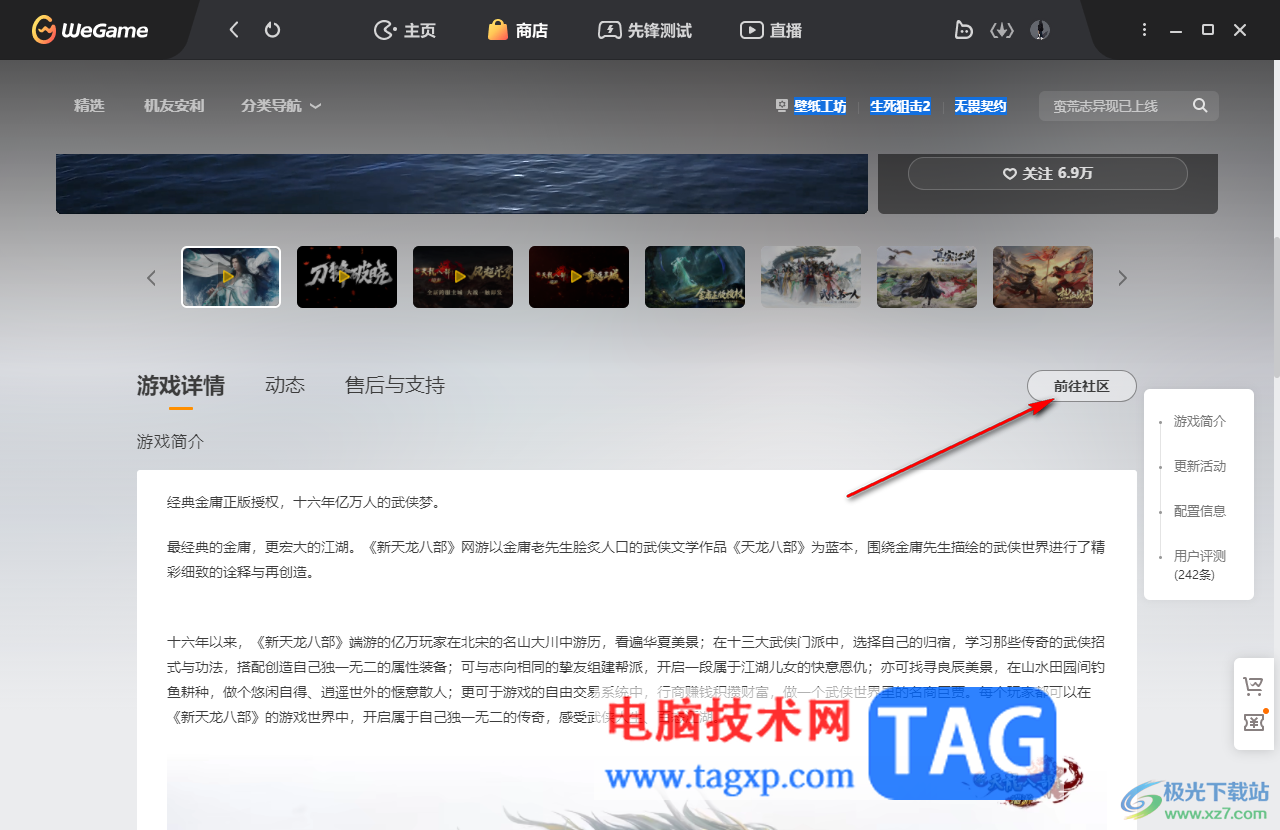Select the fourth video thumbnail in the carousel

click(579, 277)
